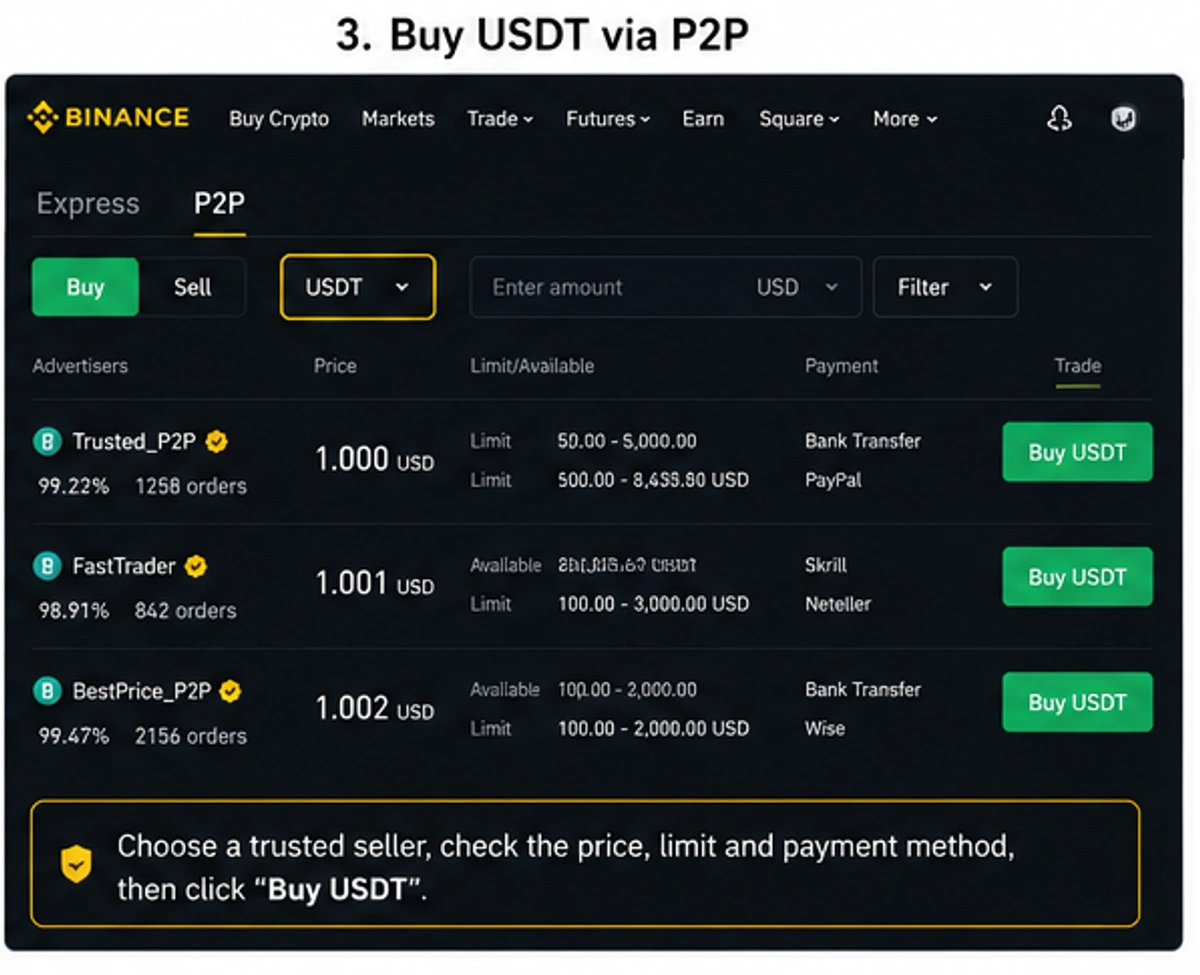Buy USDT from BestPrice_P2P
1200x975 pixels.
(1077, 702)
